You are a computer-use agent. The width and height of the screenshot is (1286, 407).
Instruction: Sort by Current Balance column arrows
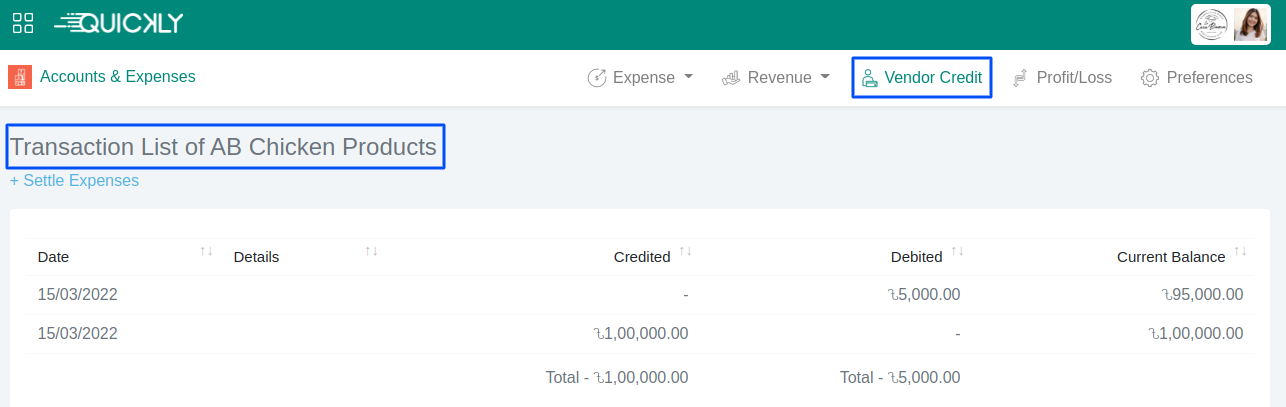click(1240, 251)
